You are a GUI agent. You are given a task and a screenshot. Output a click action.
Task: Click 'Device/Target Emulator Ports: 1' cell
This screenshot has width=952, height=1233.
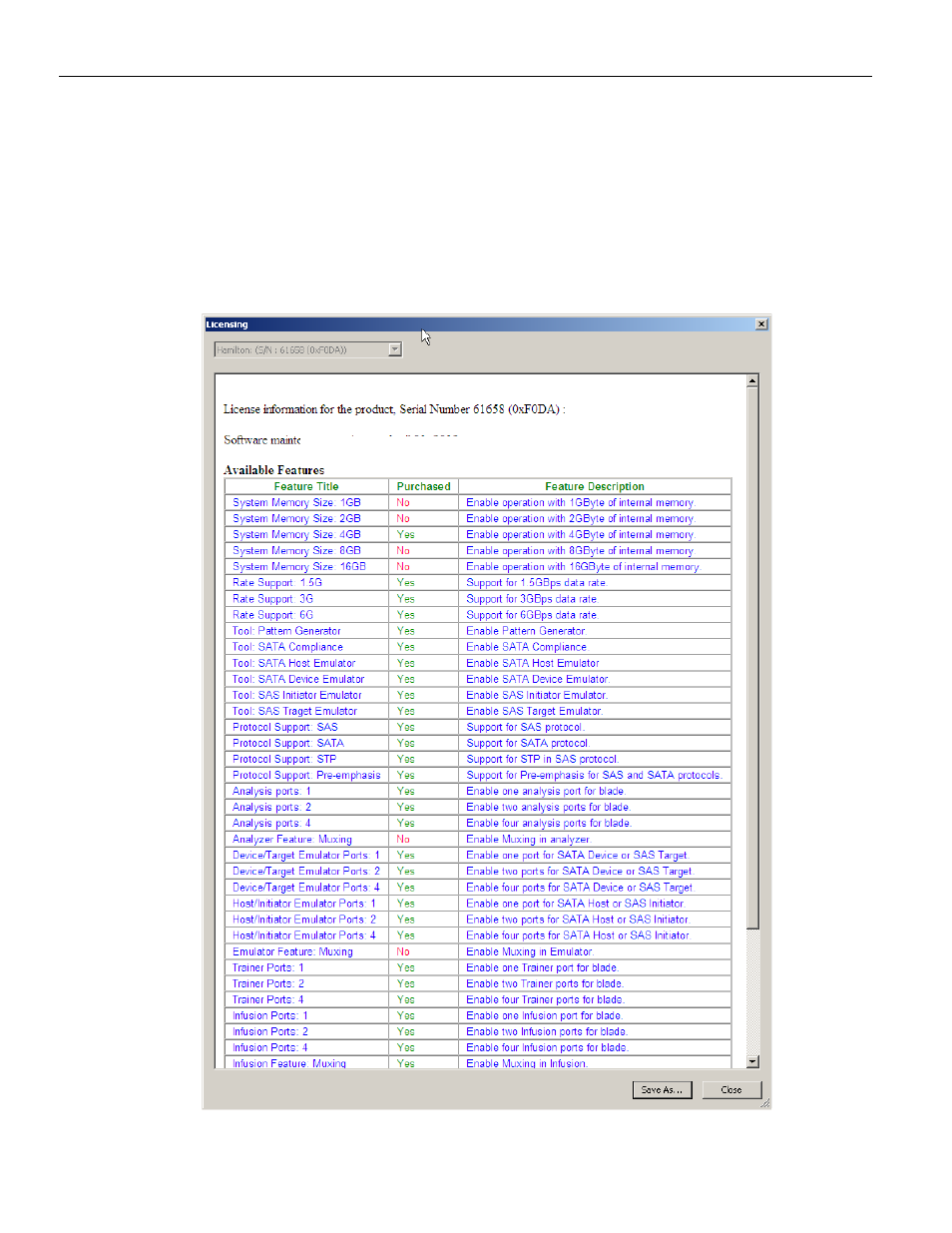(x=306, y=855)
